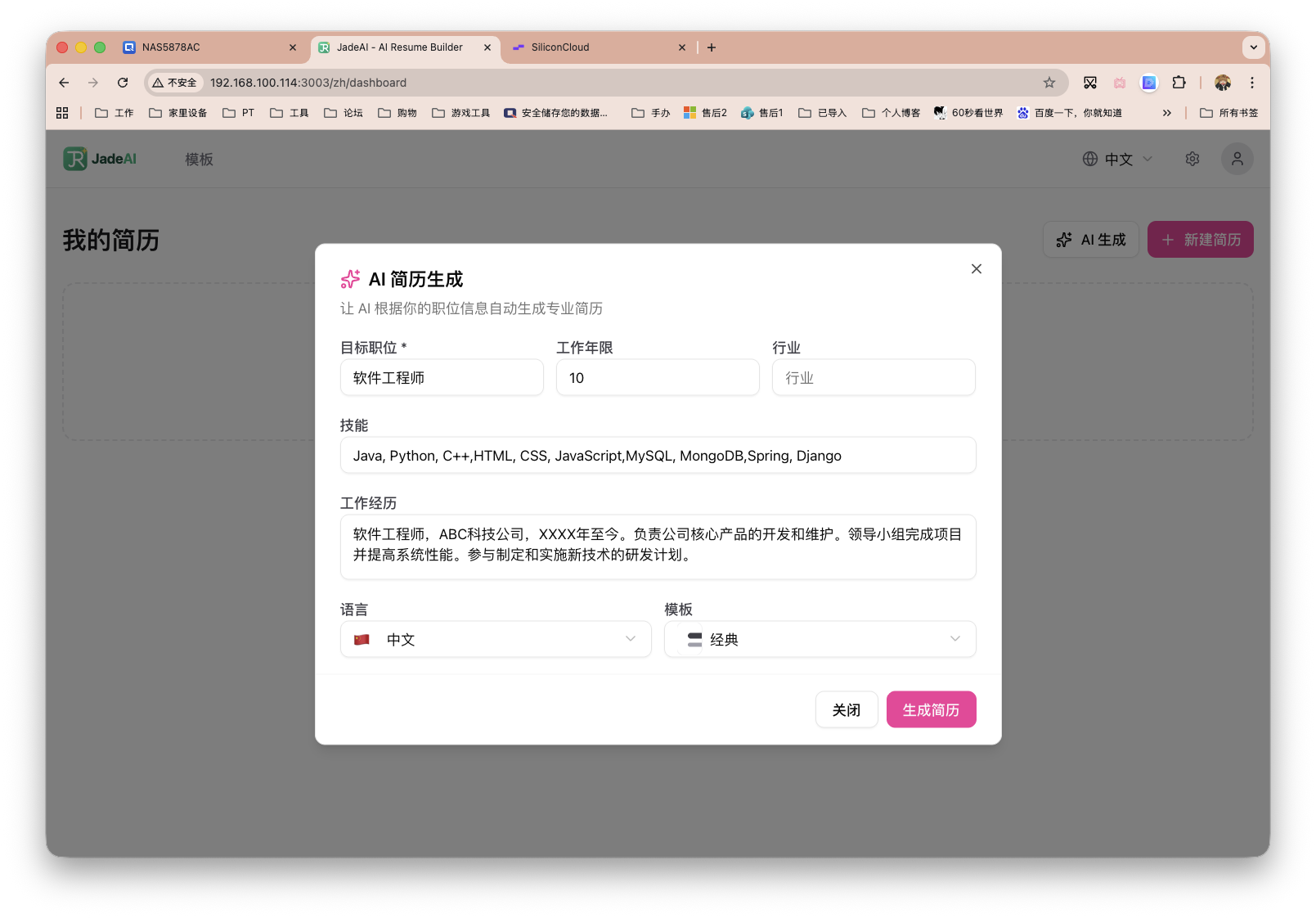Open the JadeAI logo on the navbar

click(98, 159)
